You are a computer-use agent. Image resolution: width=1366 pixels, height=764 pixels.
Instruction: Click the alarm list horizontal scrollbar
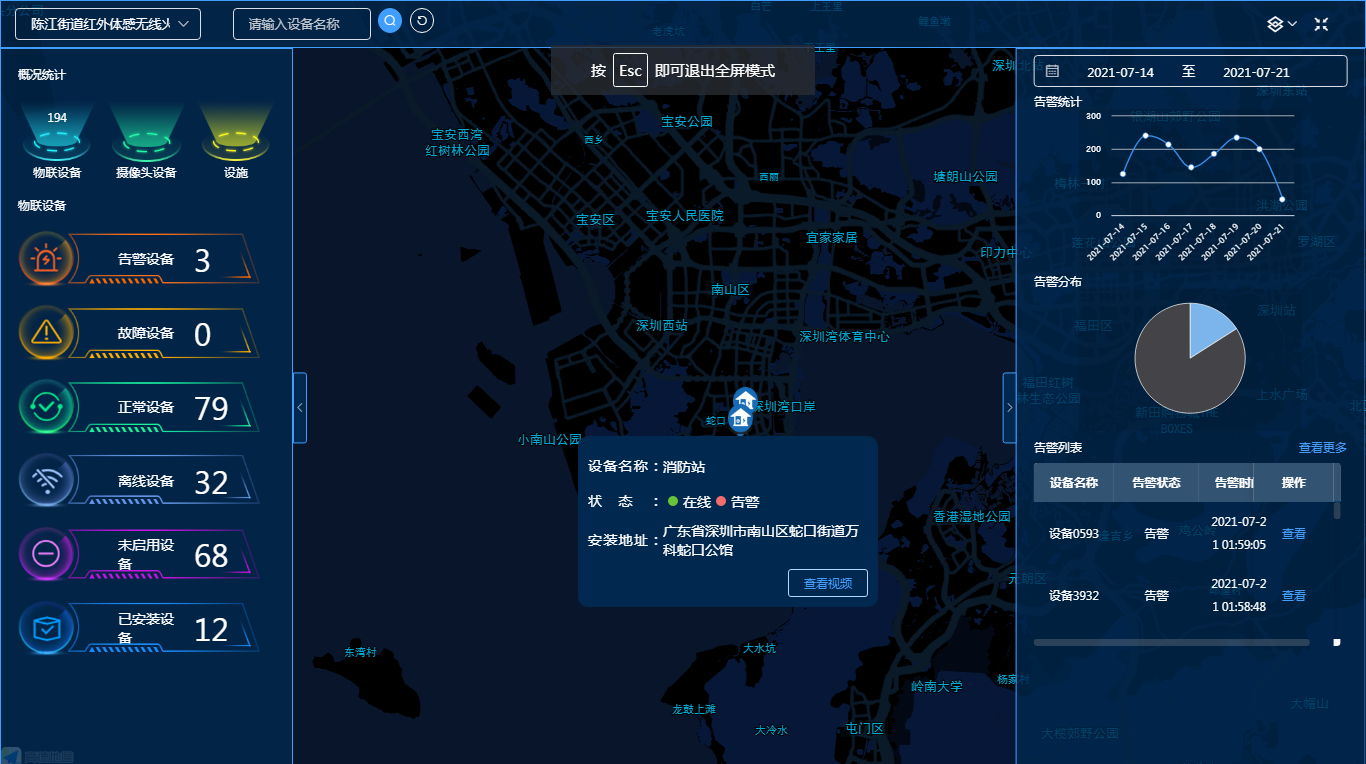(1170, 642)
